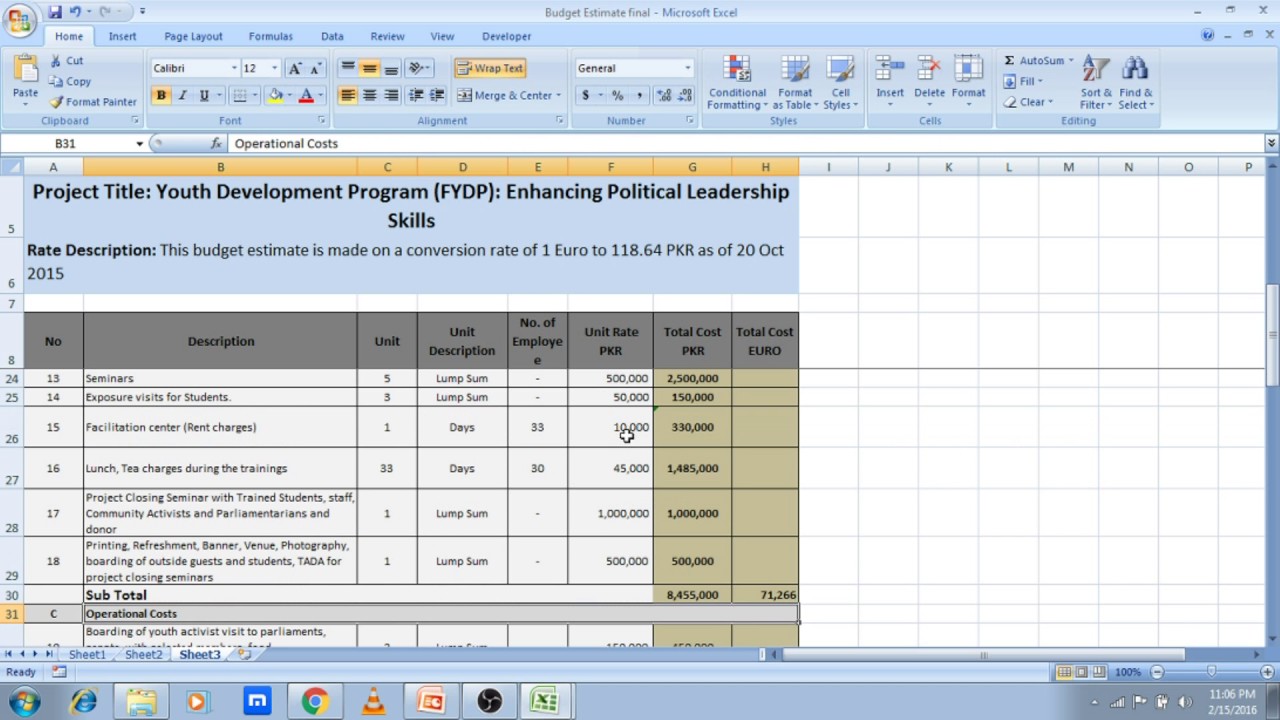Click the Insert Function fx icon
This screenshot has height=720, width=1280.
[216, 144]
